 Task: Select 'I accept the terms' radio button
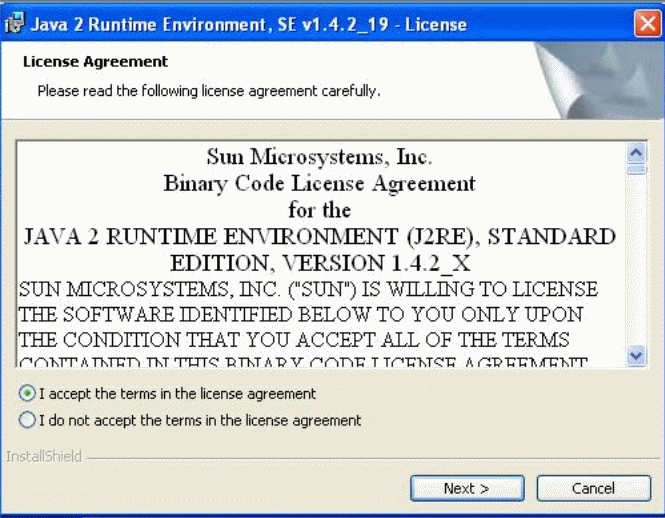click(x=27, y=394)
